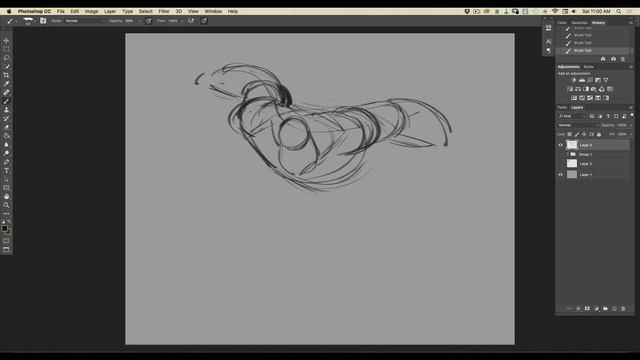
Task: Select the Lasso tool
Action: (6, 58)
